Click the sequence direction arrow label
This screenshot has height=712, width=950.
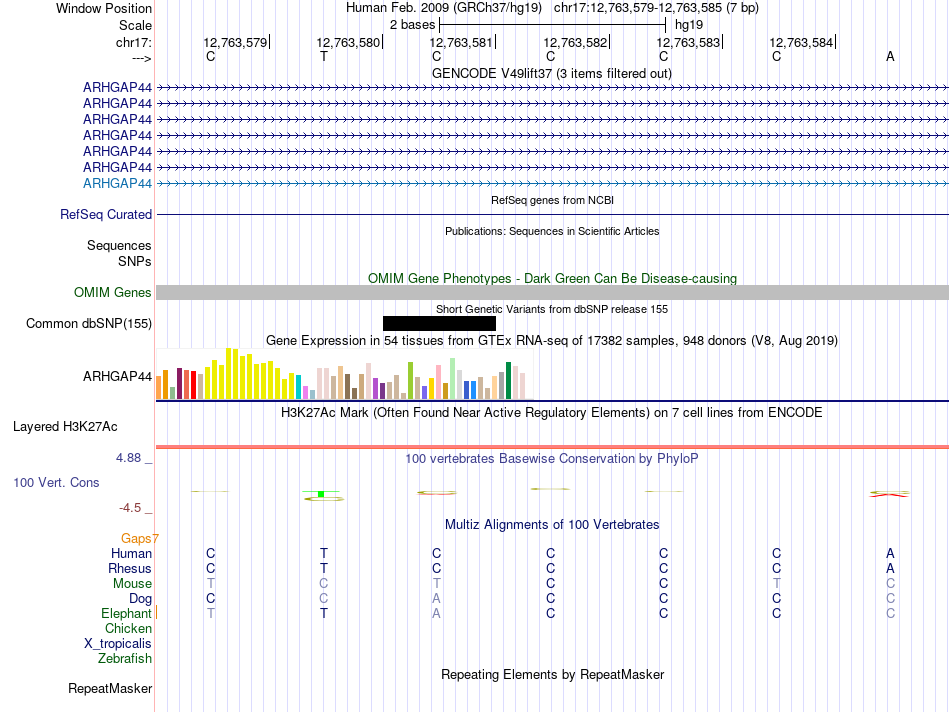(x=141, y=58)
